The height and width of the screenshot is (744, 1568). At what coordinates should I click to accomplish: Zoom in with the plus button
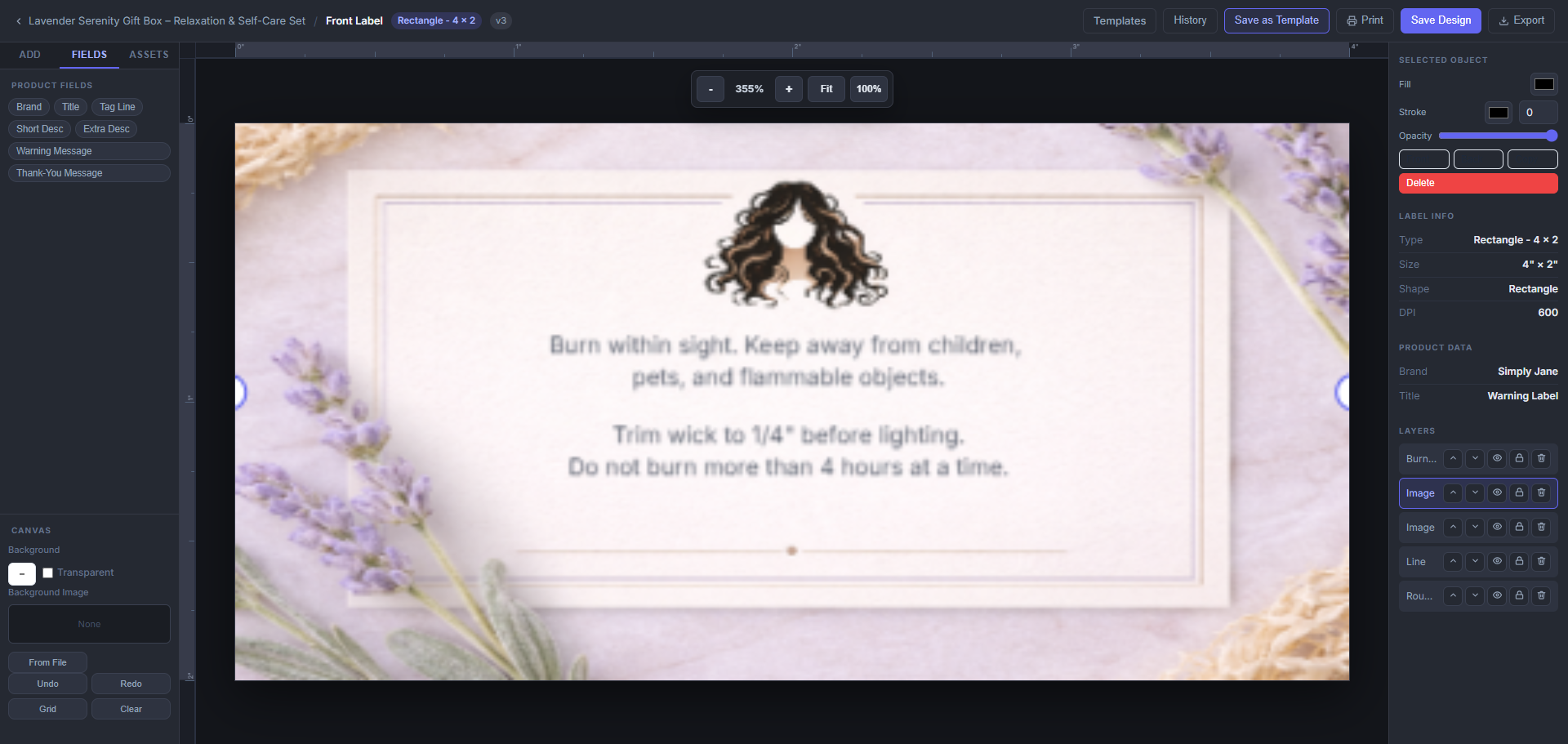[788, 89]
